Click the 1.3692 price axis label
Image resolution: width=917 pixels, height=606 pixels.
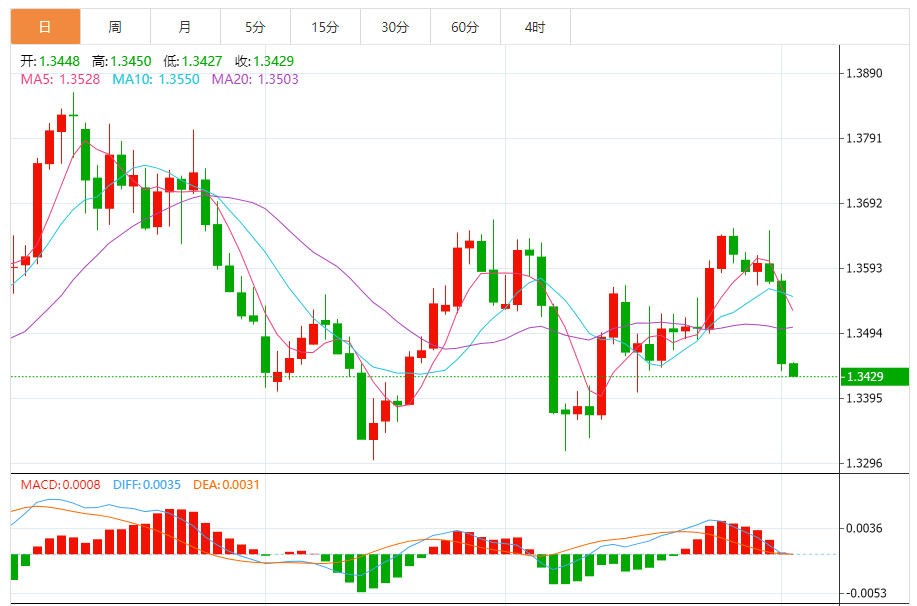864,203
